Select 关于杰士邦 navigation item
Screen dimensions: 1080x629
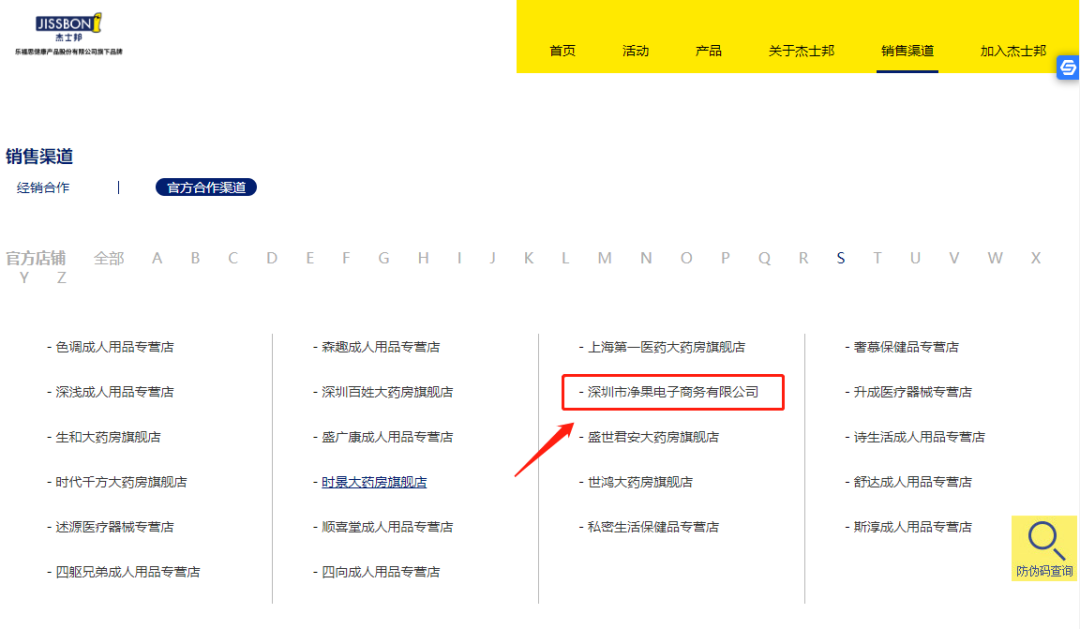[801, 51]
